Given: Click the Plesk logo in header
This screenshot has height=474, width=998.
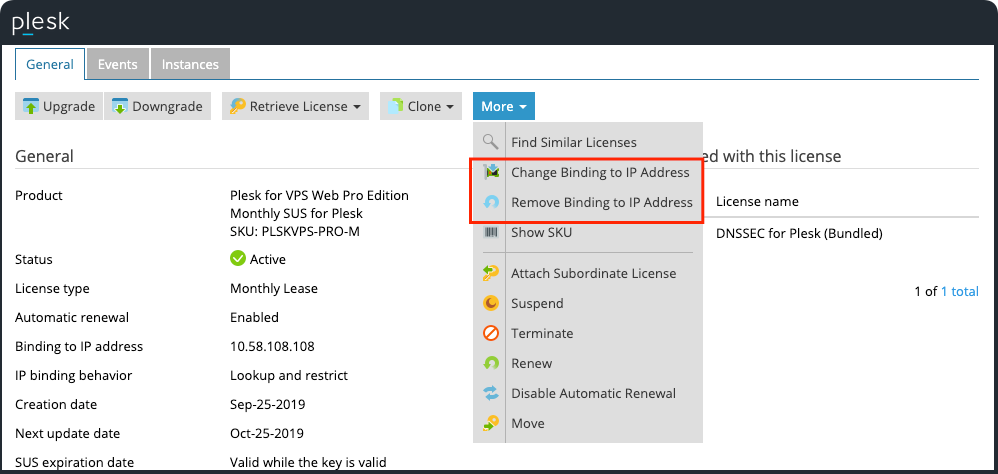Looking at the screenshot, I should pyautogui.click(x=40, y=22).
